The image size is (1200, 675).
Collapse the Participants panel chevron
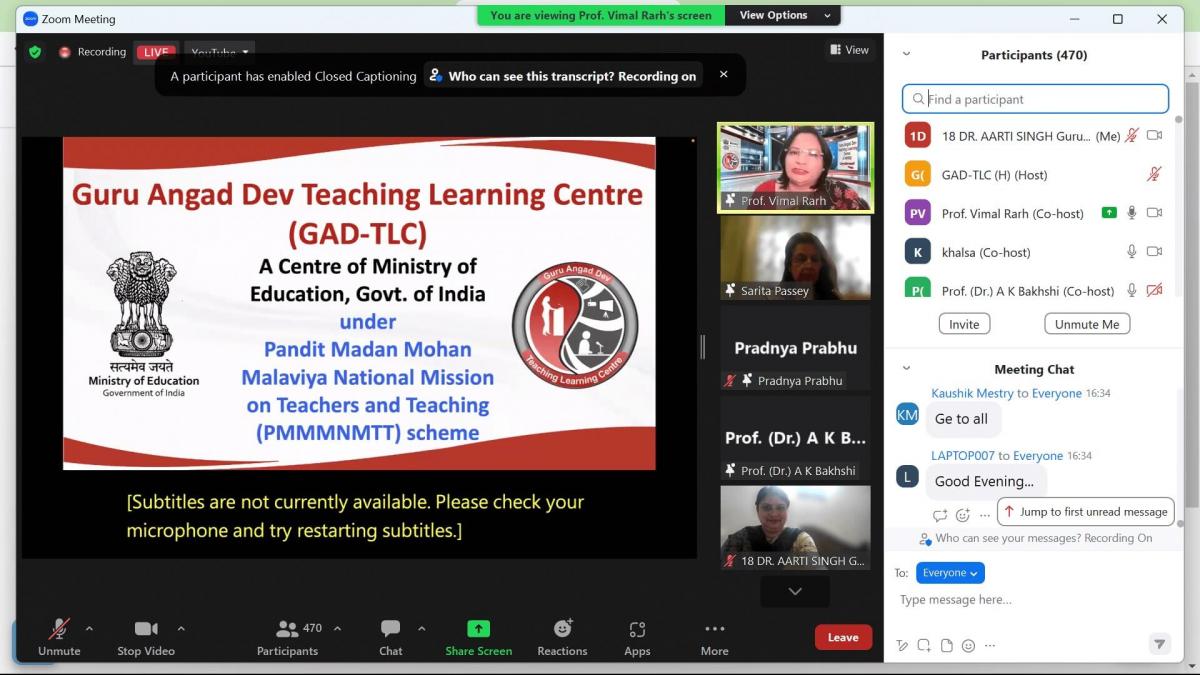coord(907,55)
